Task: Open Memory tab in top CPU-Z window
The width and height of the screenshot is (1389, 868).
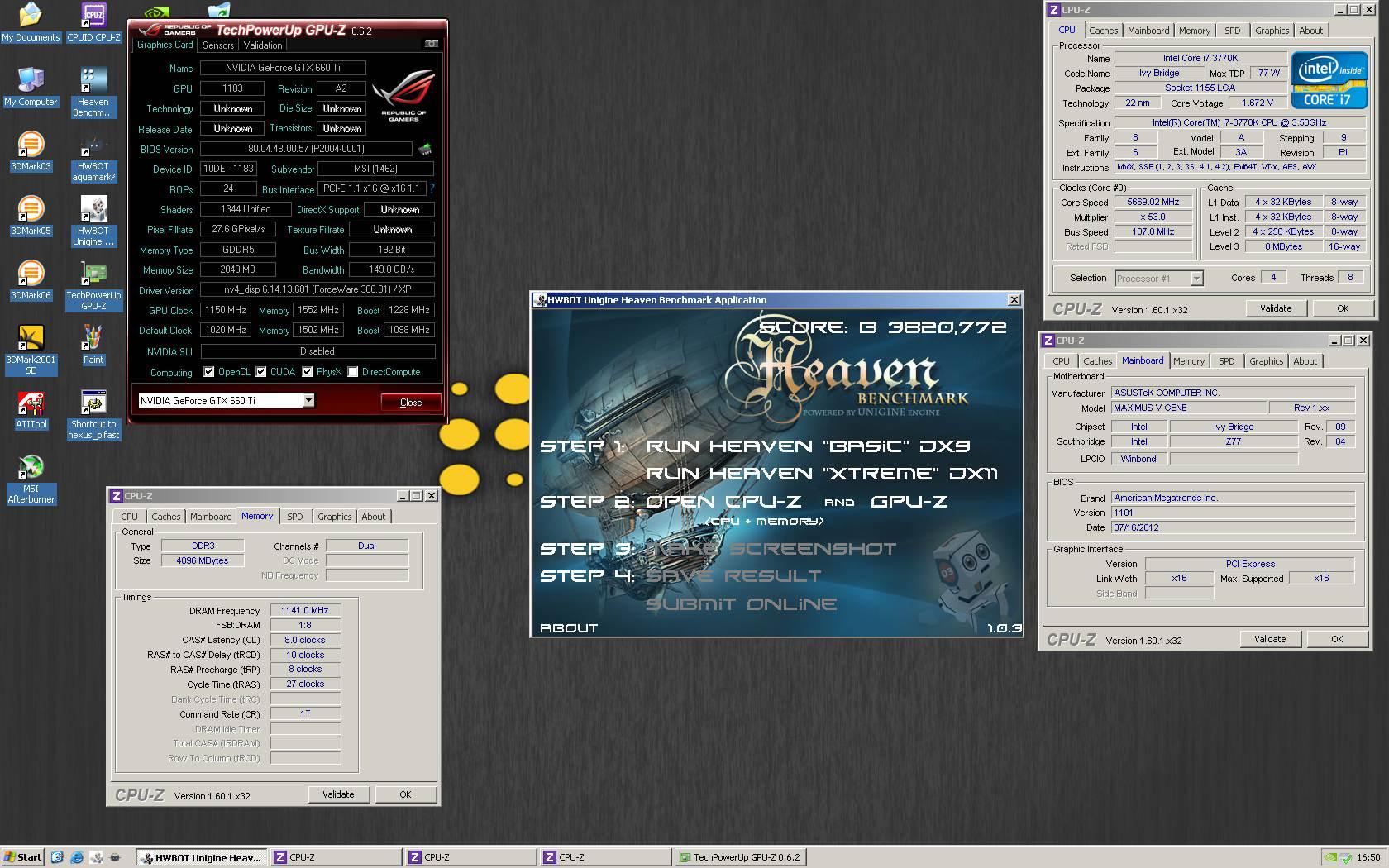Action: click(1194, 31)
